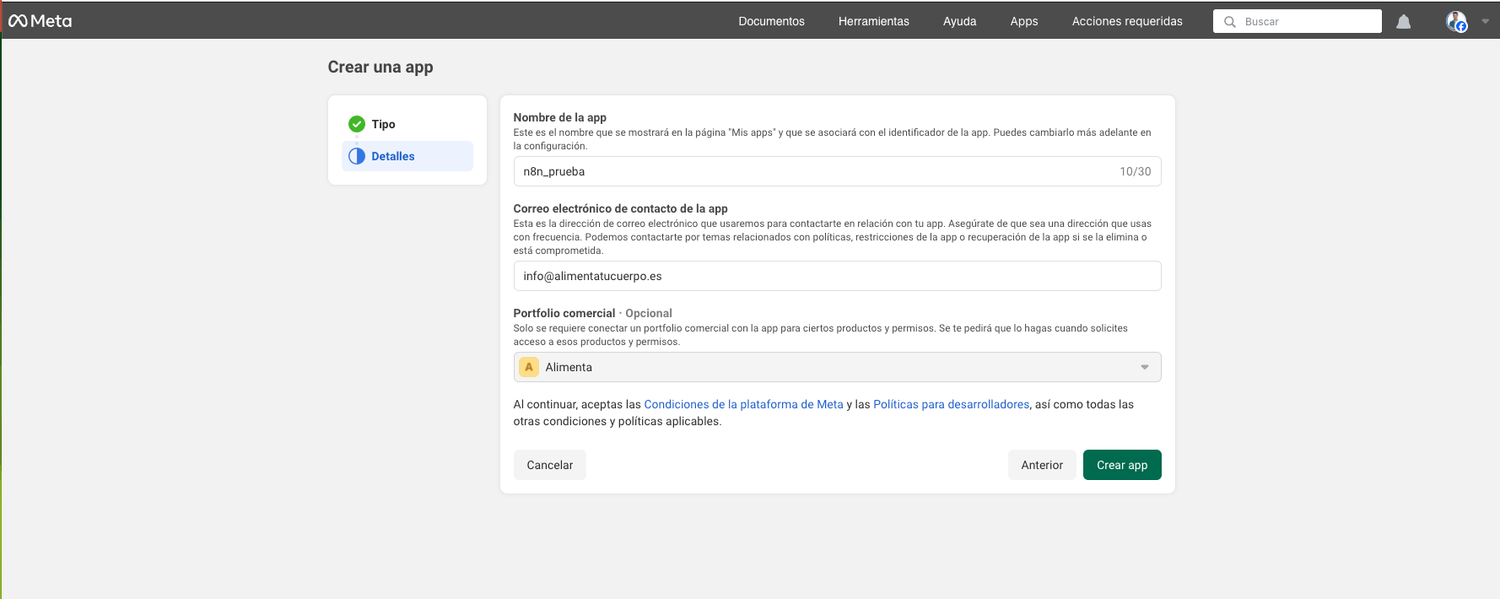Open the Documentos menu
The height and width of the screenshot is (599, 1500).
click(x=771, y=21)
